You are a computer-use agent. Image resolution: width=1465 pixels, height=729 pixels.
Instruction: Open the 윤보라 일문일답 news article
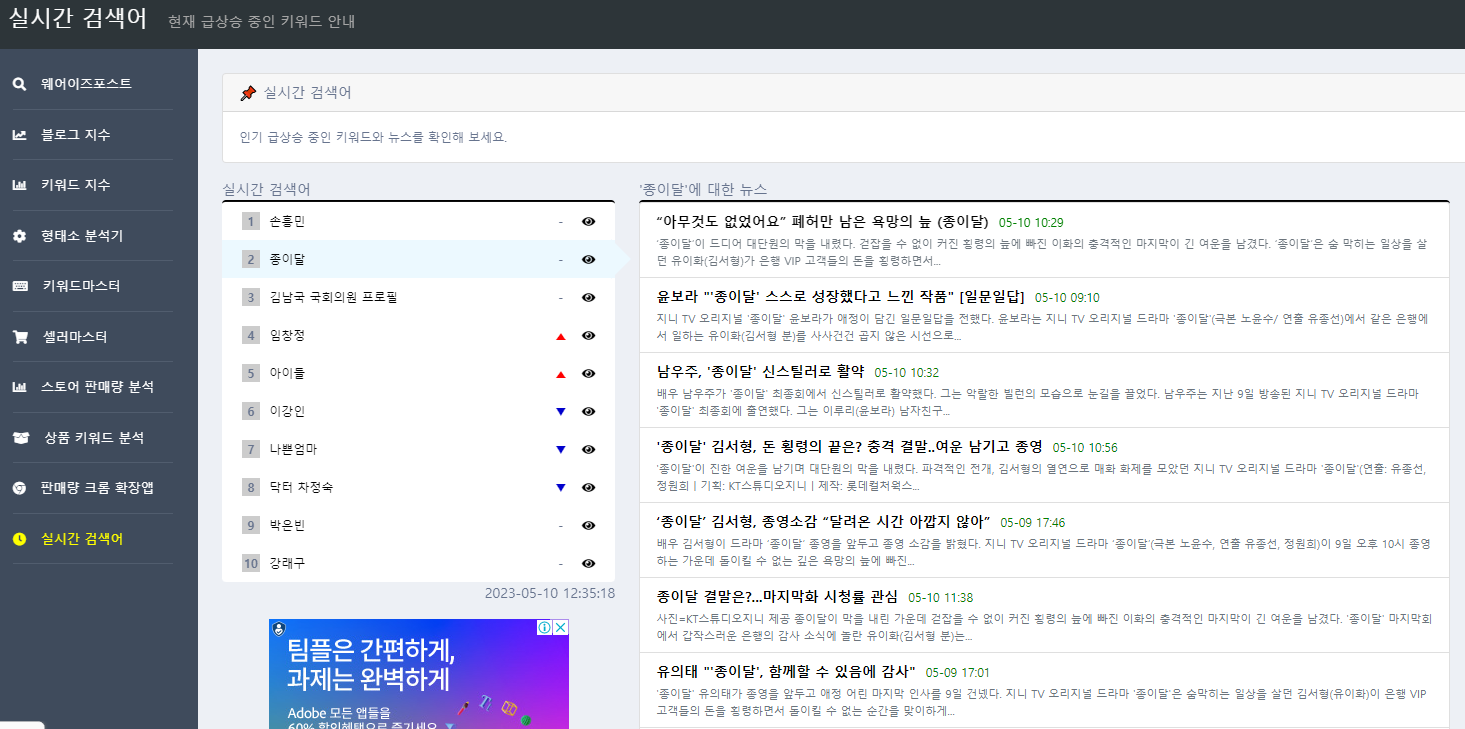tap(840, 297)
